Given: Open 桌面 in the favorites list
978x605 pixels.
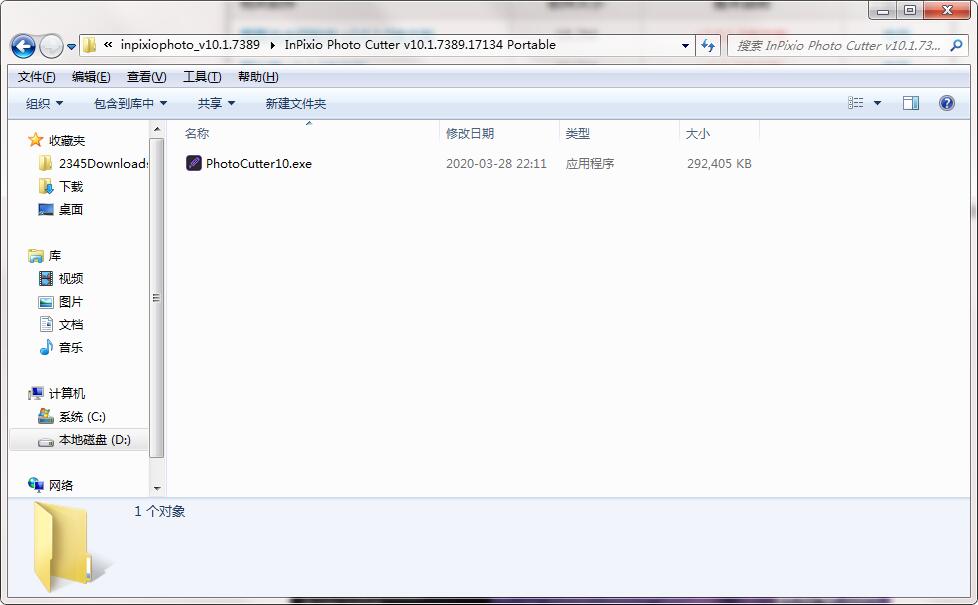Looking at the screenshot, I should click(71, 210).
